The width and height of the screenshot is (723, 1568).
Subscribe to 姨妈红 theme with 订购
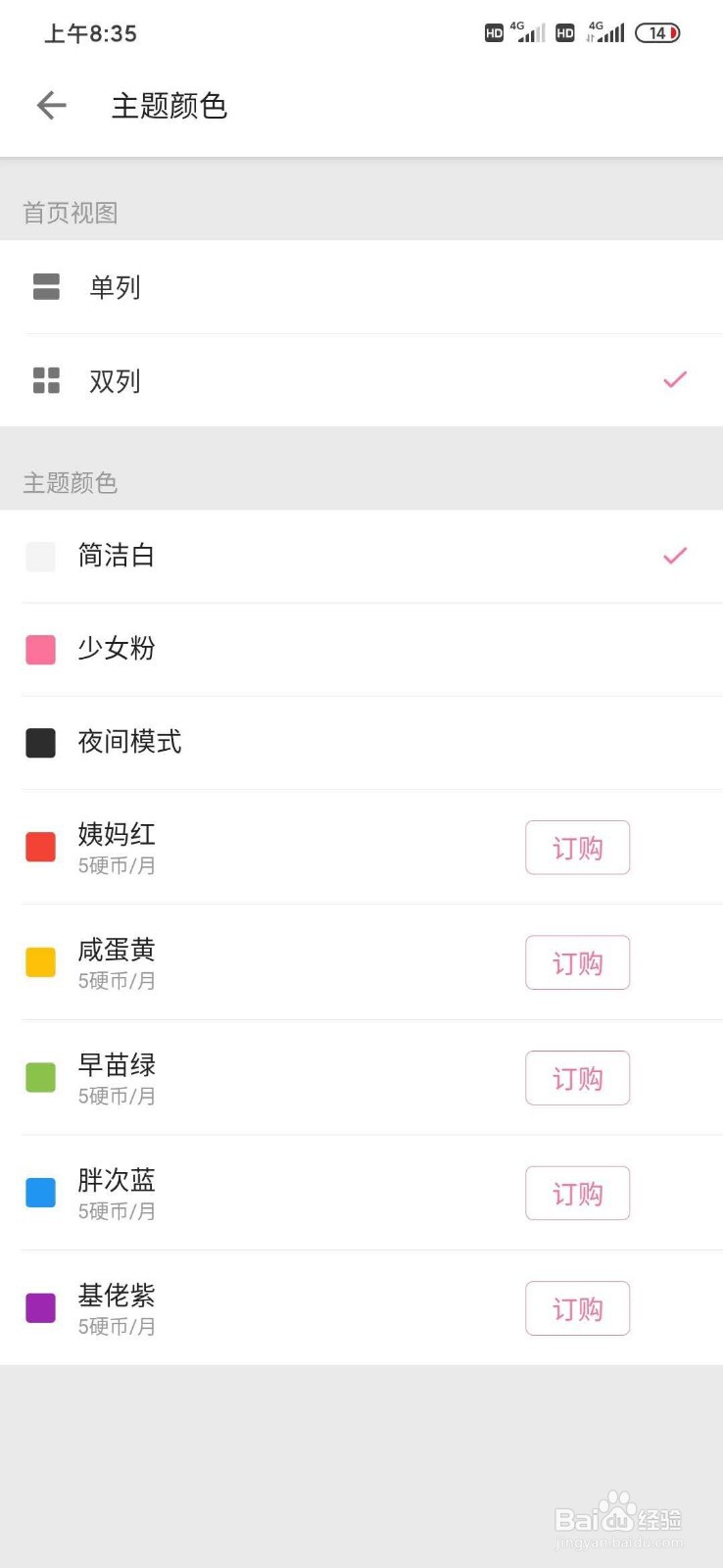coord(577,848)
